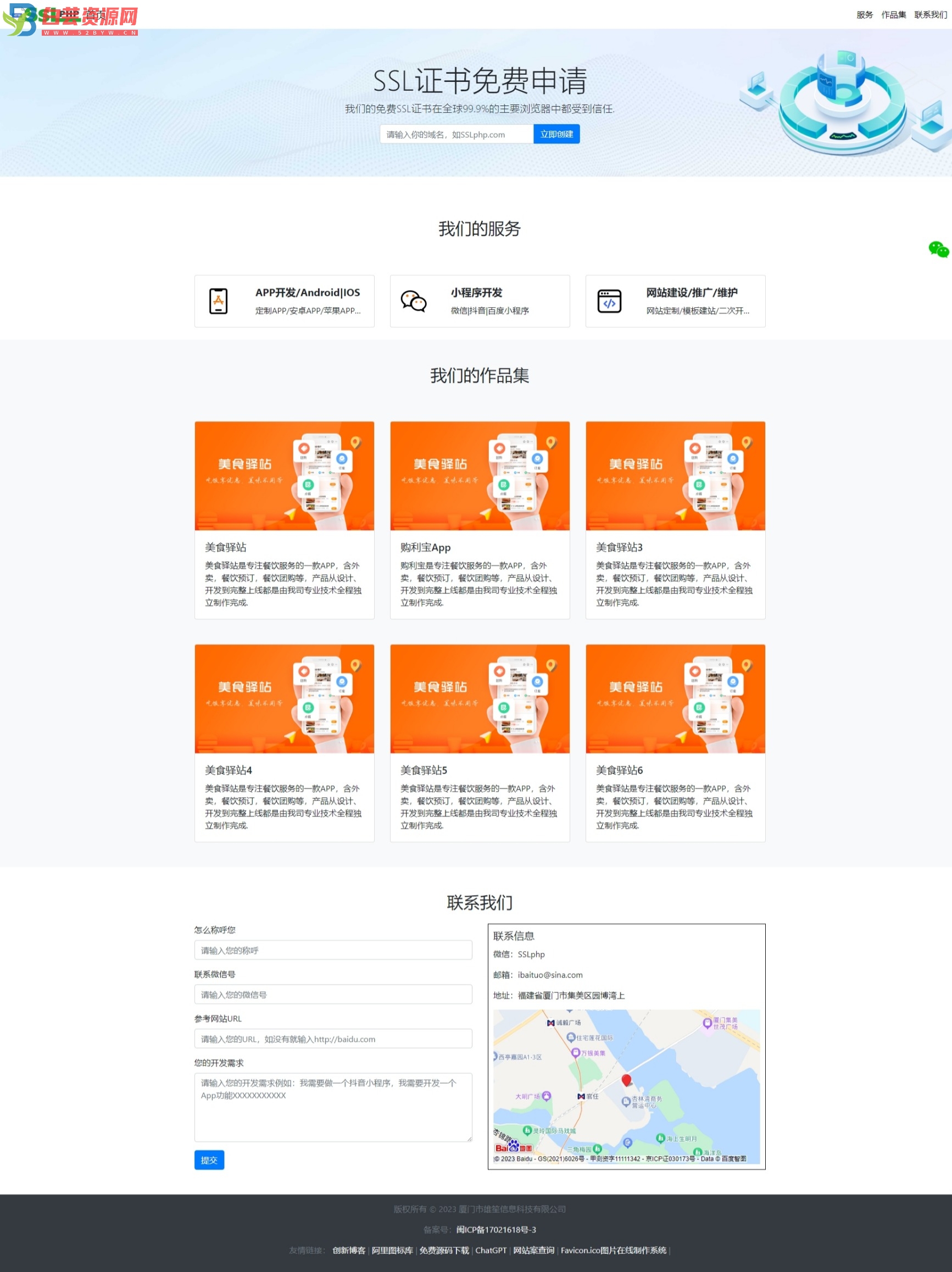952x1272 pixels.
Task: Click the 闽ICP备17021618号-3 record link
Action: click(x=496, y=1230)
